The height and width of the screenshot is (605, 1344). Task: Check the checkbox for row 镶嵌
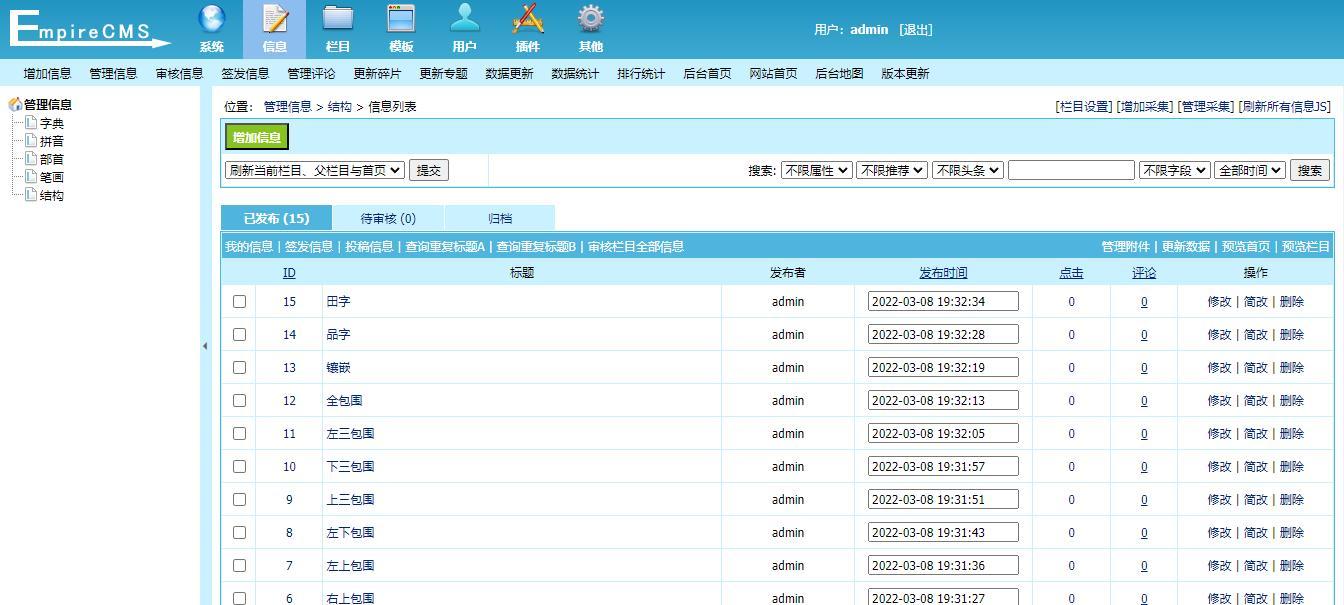pos(239,367)
